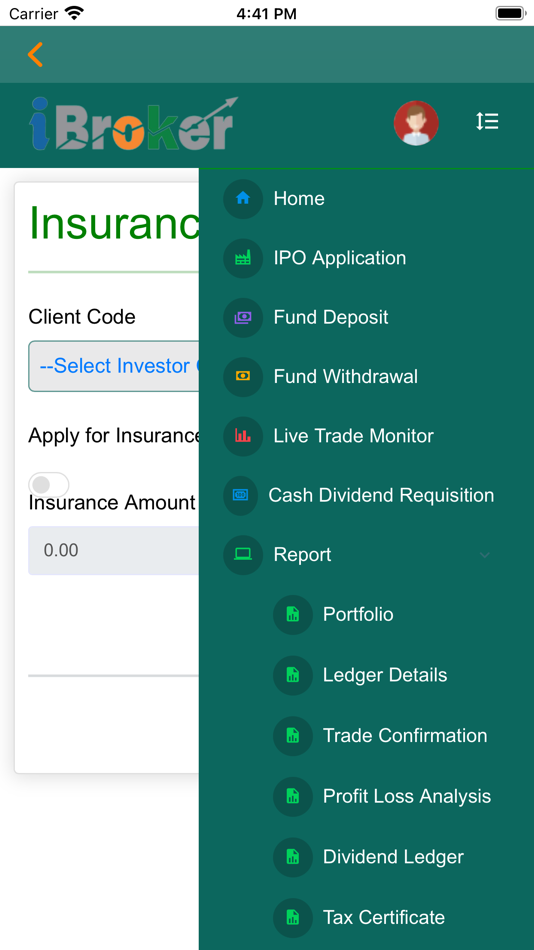
Task: Toggle the side menu list icon
Action: tap(487, 122)
